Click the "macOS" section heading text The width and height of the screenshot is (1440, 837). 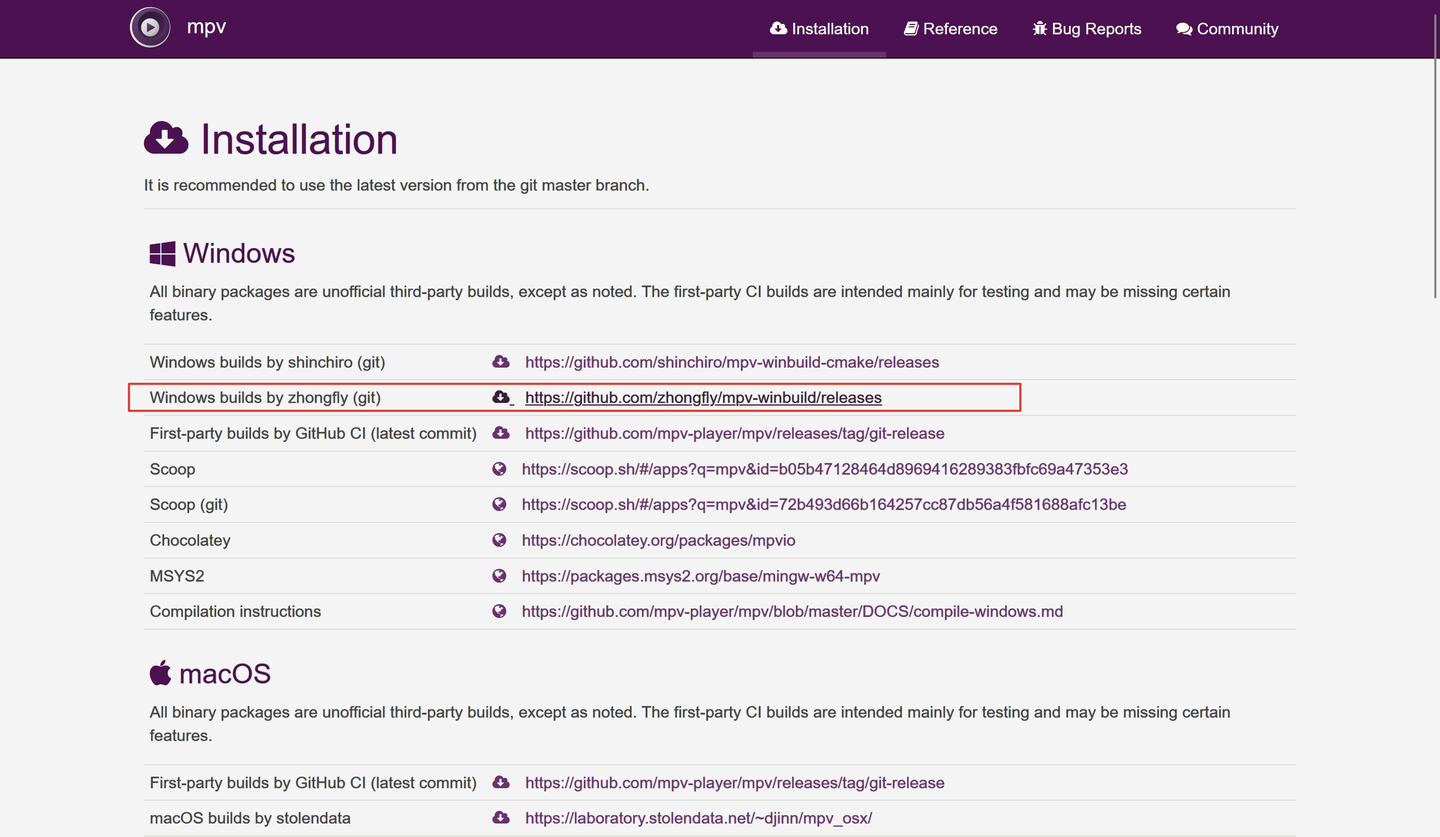[225, 673]
